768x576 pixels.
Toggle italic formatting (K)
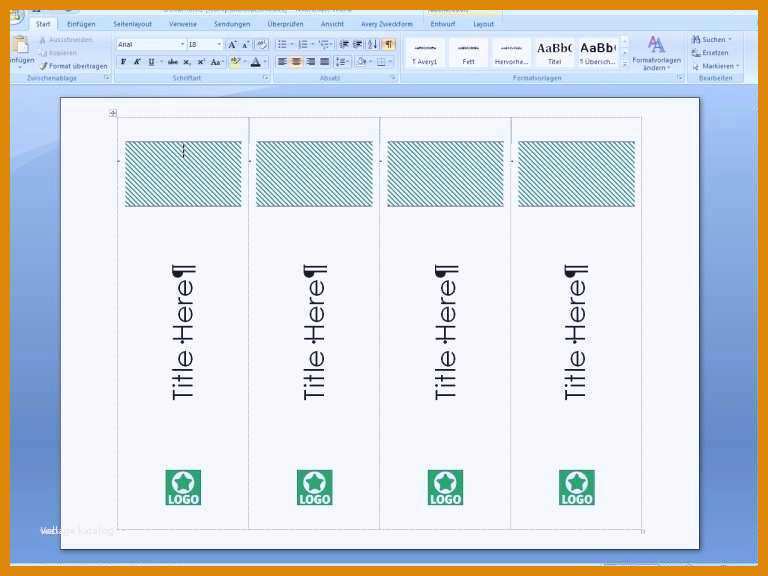(x=137, y=62)
